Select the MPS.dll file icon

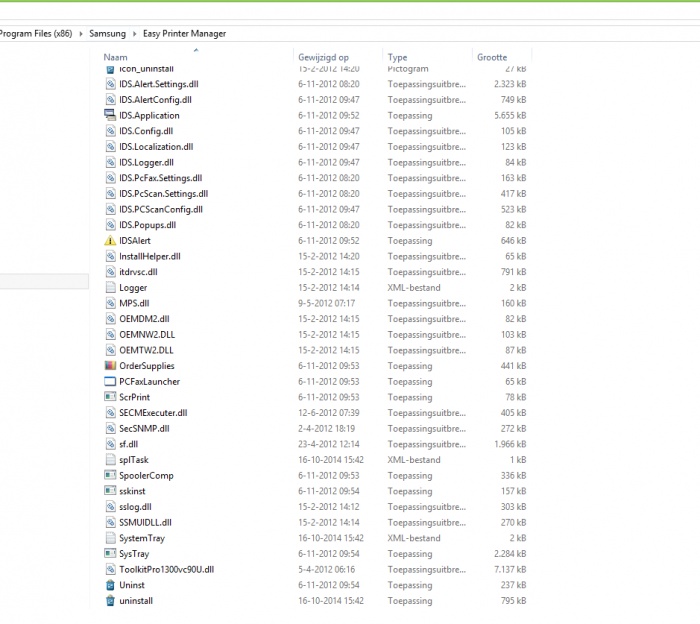[110, 303]
